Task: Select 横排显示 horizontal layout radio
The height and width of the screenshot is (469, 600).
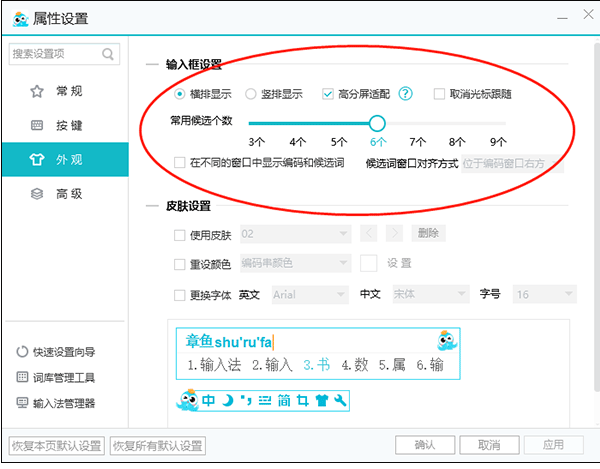Action: (x=179, y=94)
